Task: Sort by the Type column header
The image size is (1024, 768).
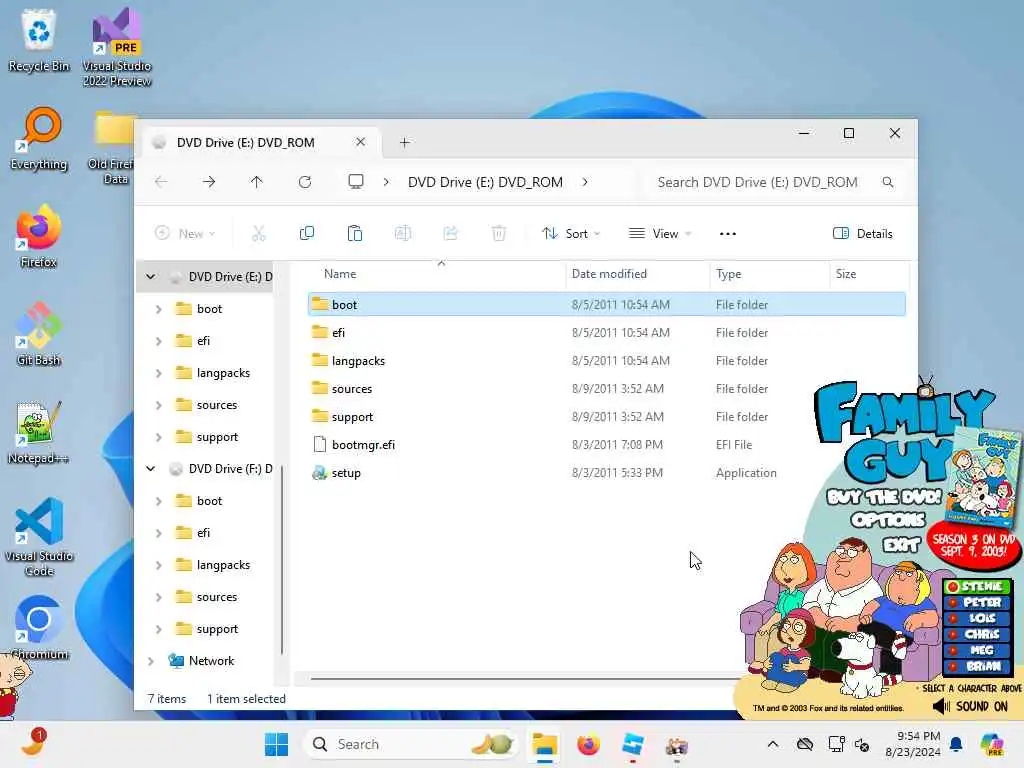Action: pos(728,274)
